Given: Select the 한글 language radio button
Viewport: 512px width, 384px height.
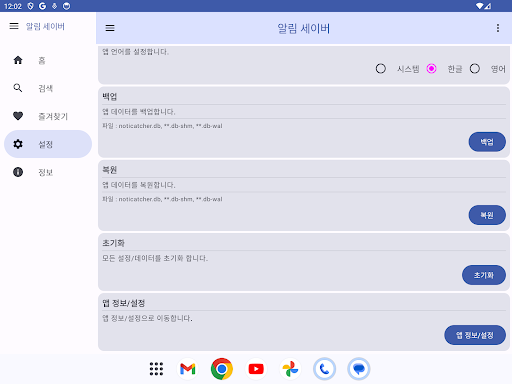Looking at the screenshot, I should click(431, 69).
